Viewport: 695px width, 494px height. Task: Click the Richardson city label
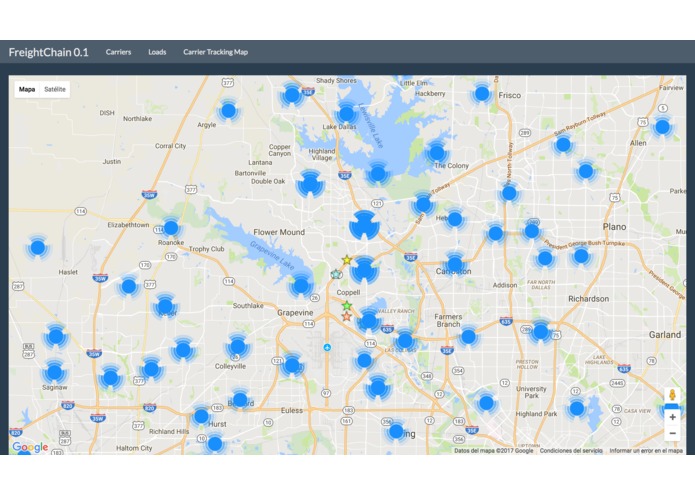coord(588,299)
